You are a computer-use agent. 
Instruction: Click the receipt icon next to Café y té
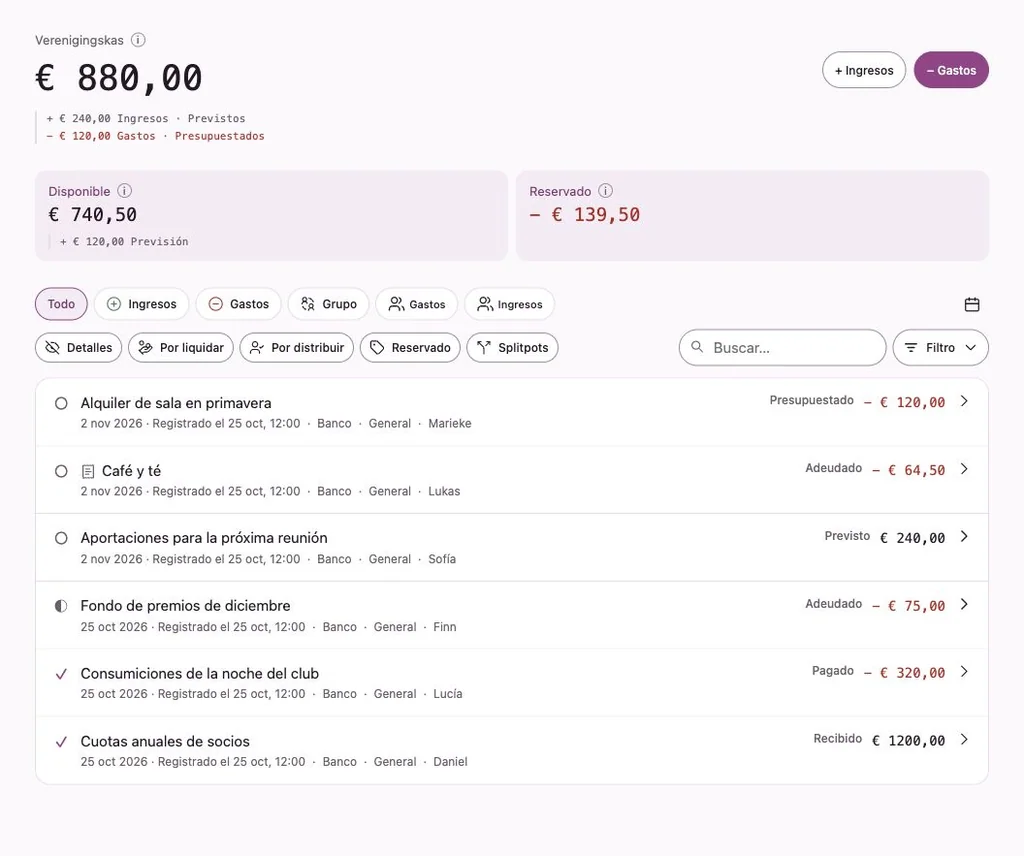coord(88,471)
